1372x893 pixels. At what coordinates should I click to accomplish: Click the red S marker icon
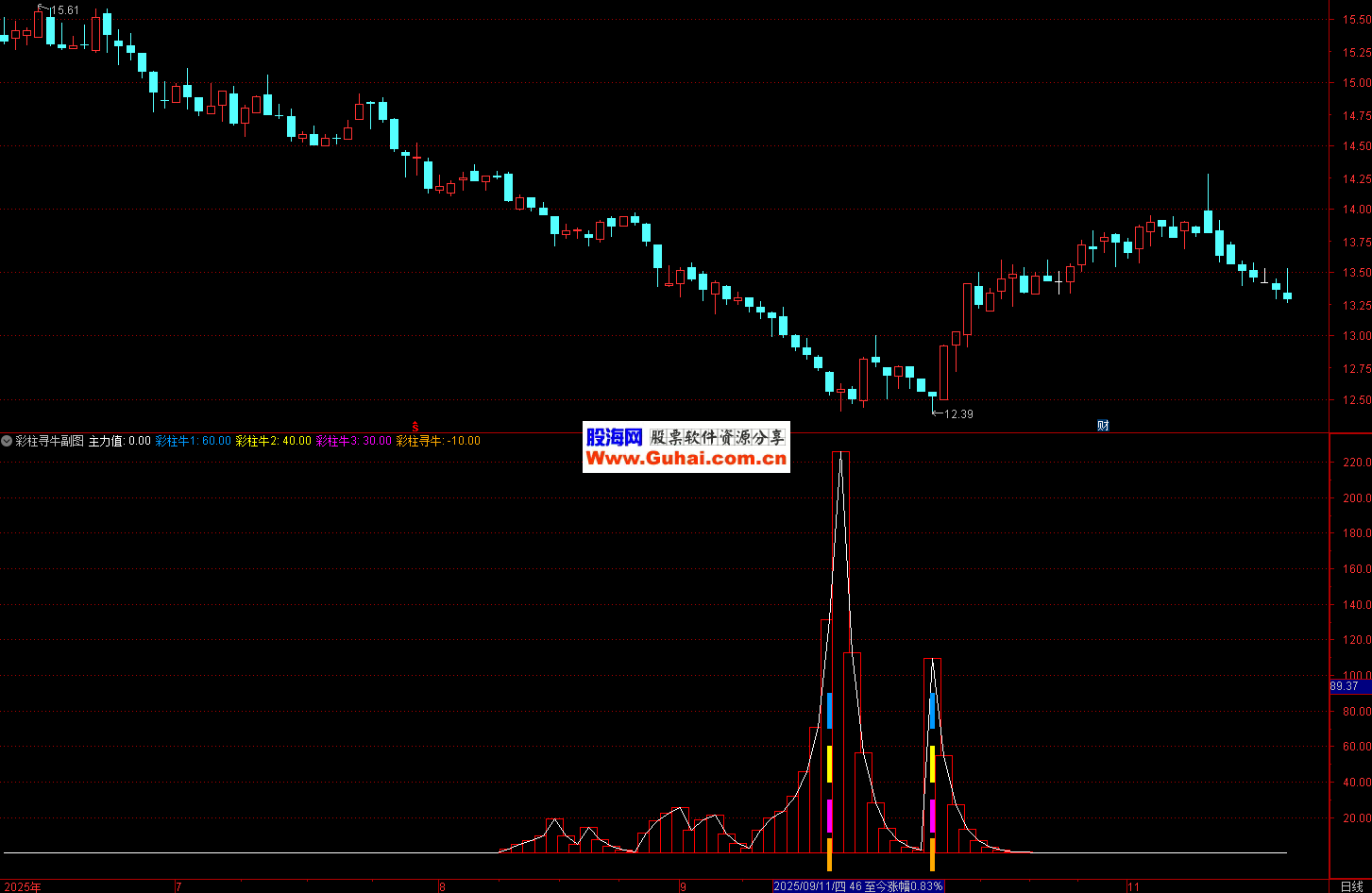[x=415, y=427]
